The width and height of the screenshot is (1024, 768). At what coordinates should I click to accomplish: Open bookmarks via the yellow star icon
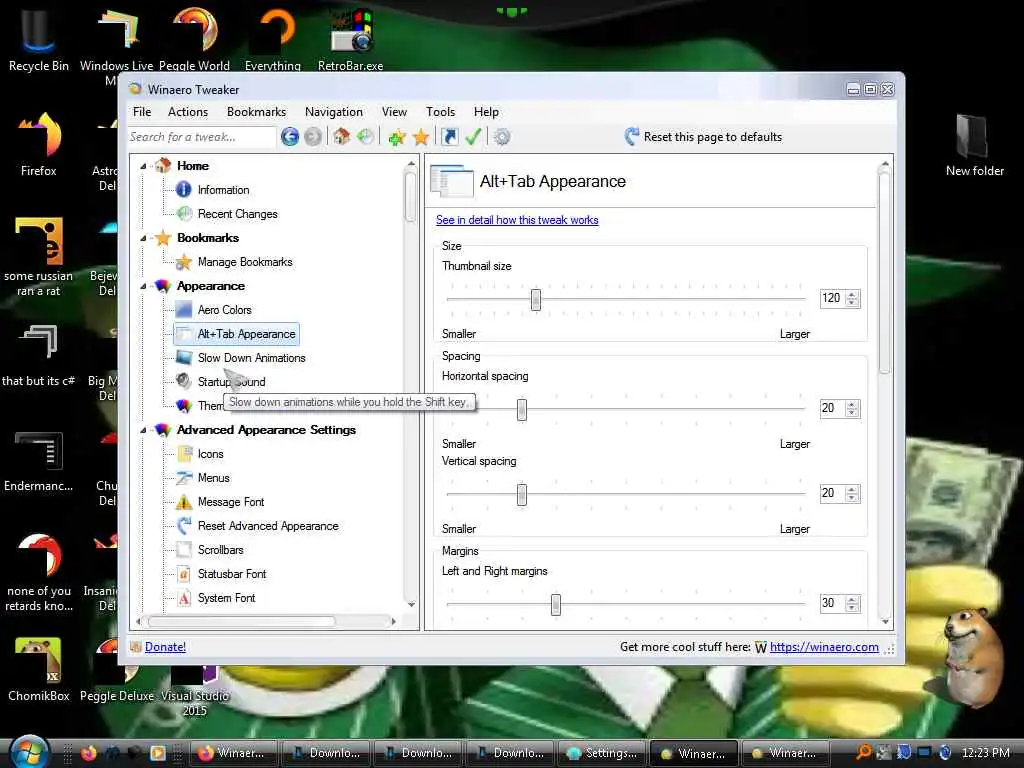pos(421,137)
